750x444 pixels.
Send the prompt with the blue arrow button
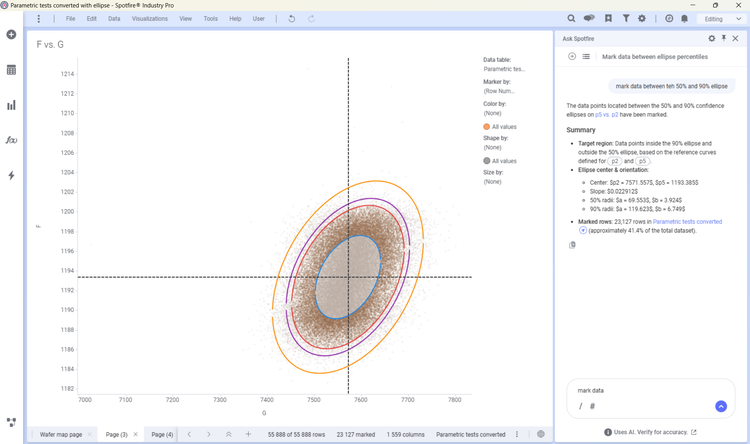coord(721,406)
